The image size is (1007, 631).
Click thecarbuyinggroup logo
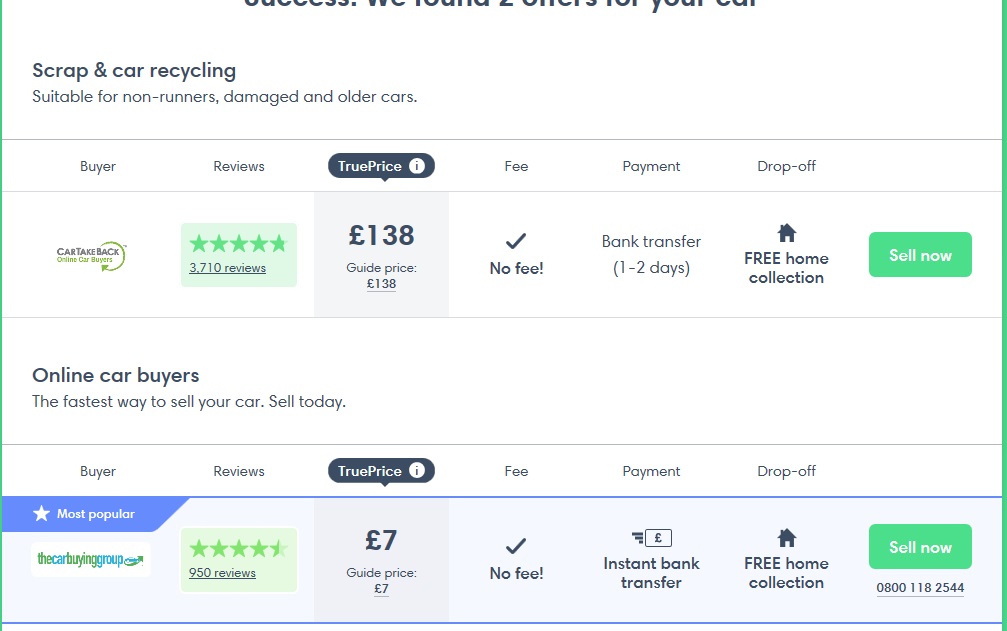(x=91, y=560)
